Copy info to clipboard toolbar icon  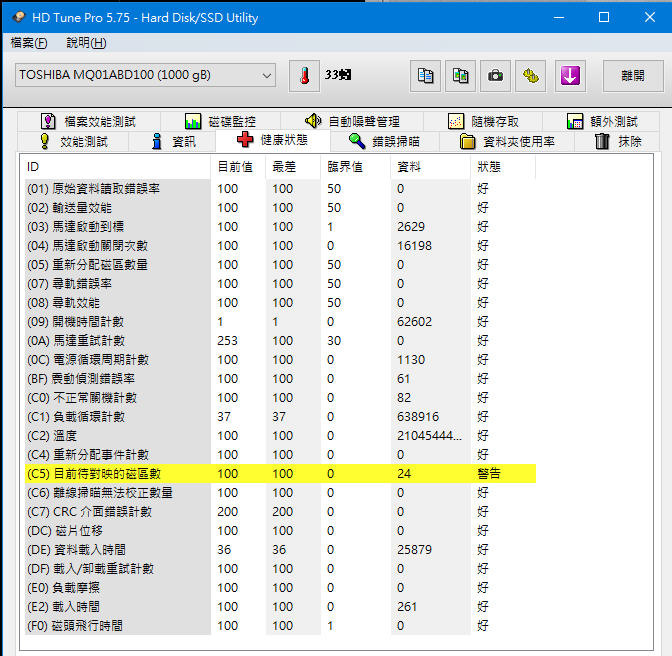click(425, 76)
